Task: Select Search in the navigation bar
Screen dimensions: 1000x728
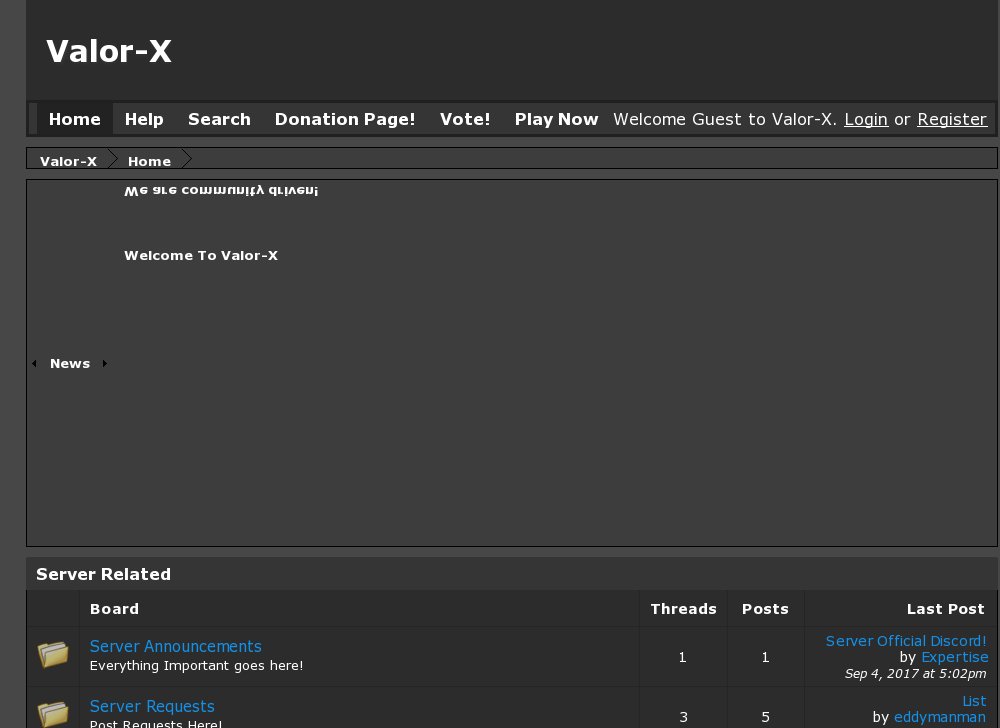Action: 219,119
